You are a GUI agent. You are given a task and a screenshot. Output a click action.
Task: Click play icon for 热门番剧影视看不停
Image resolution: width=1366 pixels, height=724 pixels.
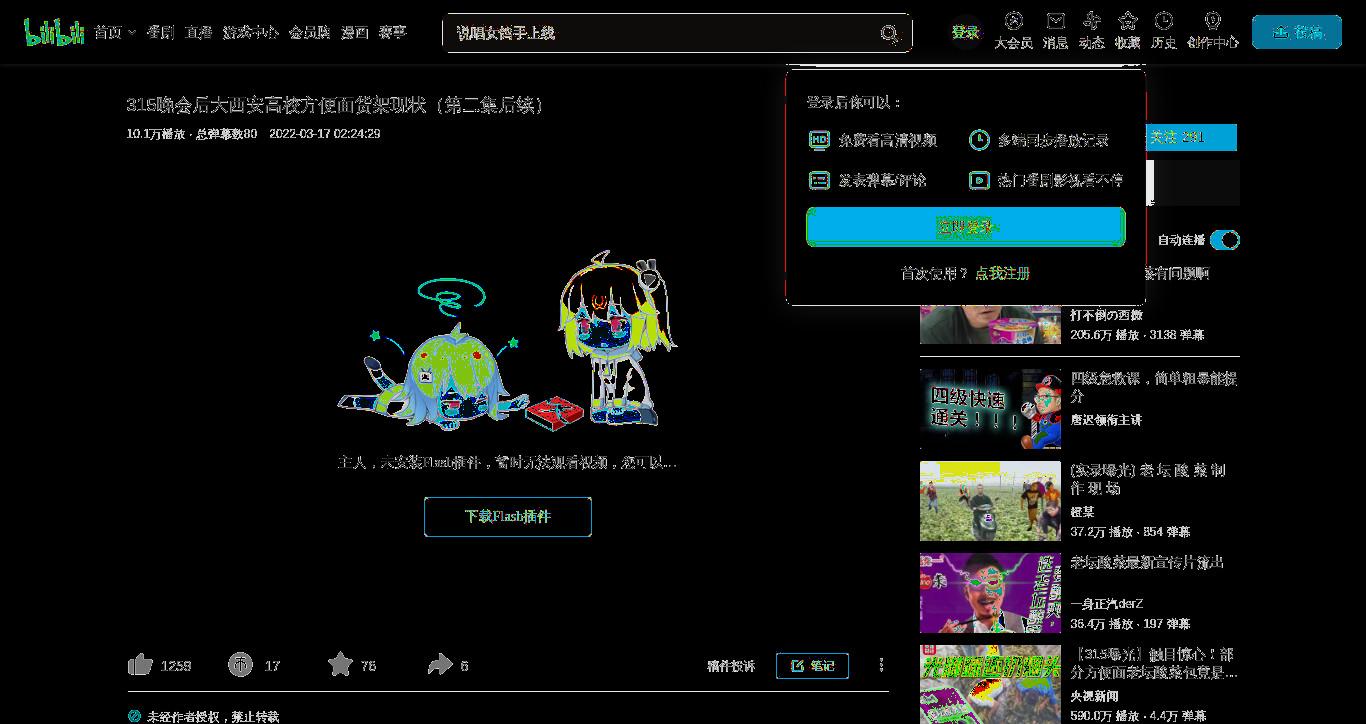pos(979,180)
